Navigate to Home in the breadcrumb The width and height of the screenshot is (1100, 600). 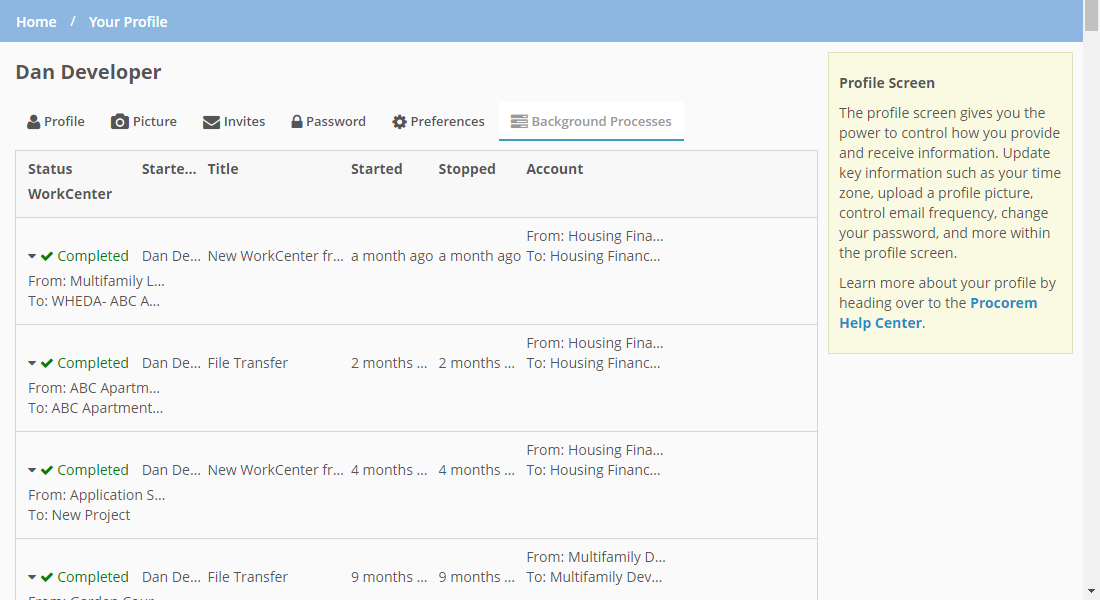36,22
